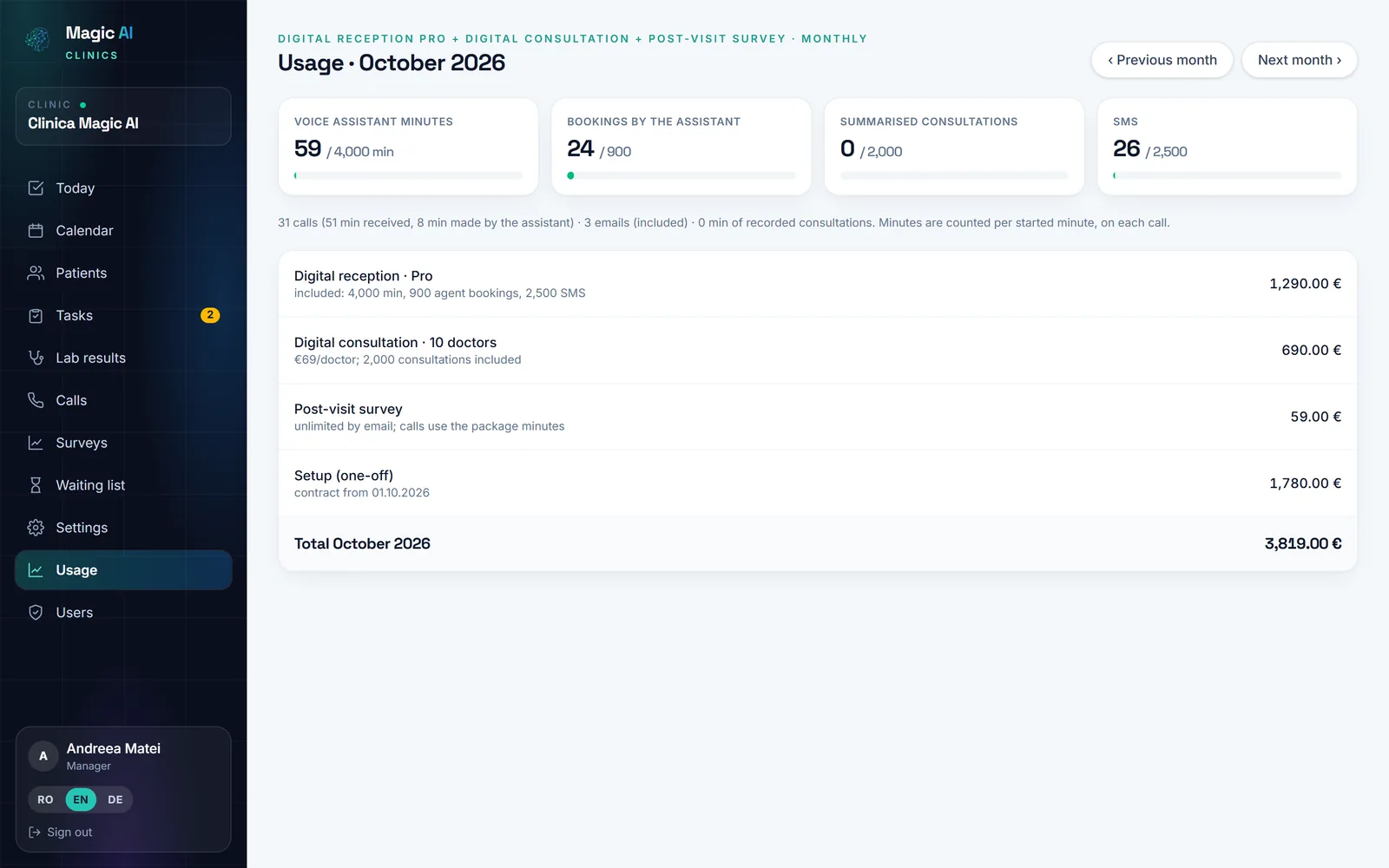Click the Surveys chart icon
Screen dimensions: 1389x868
coord(36,443)
